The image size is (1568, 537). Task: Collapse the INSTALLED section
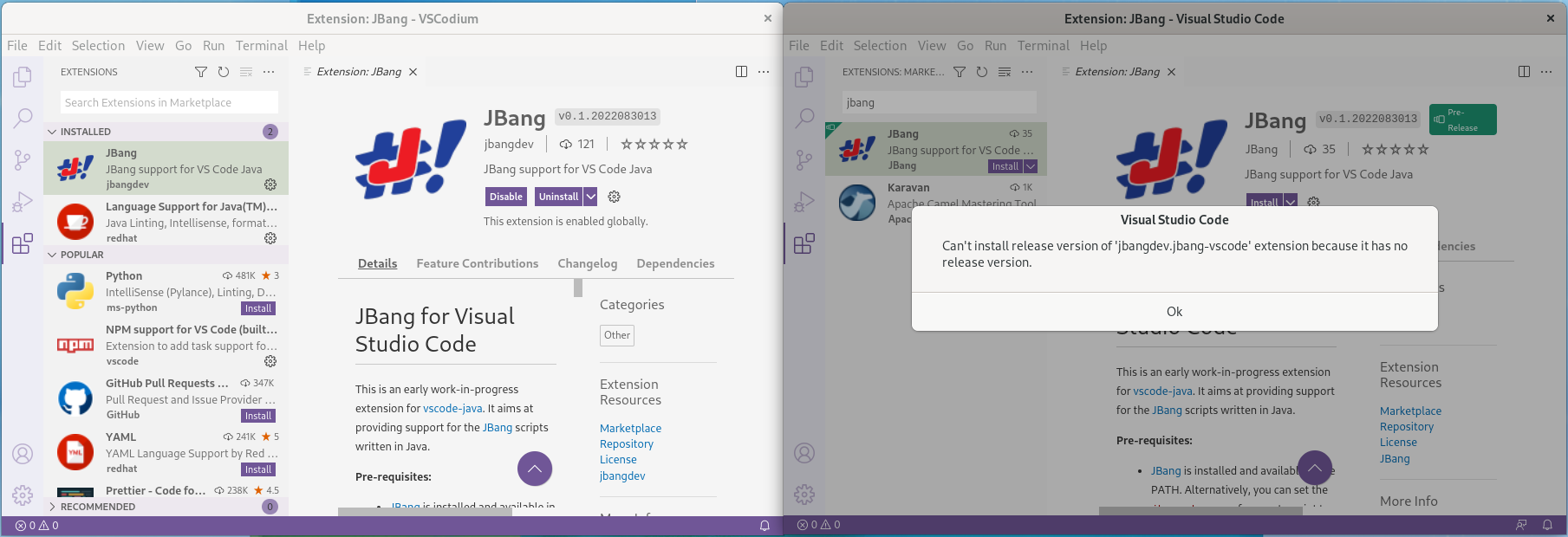[x=165, y=132]
